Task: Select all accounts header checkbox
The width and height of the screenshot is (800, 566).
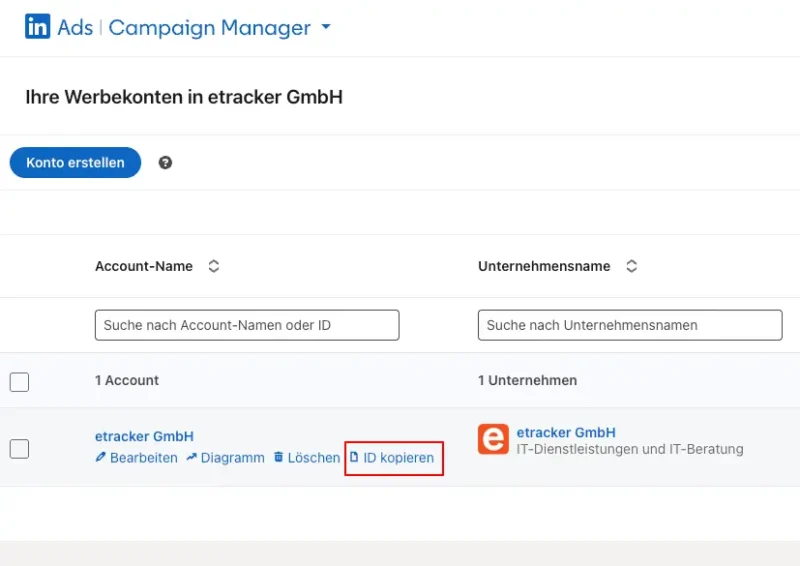Action: pos(20,381)
